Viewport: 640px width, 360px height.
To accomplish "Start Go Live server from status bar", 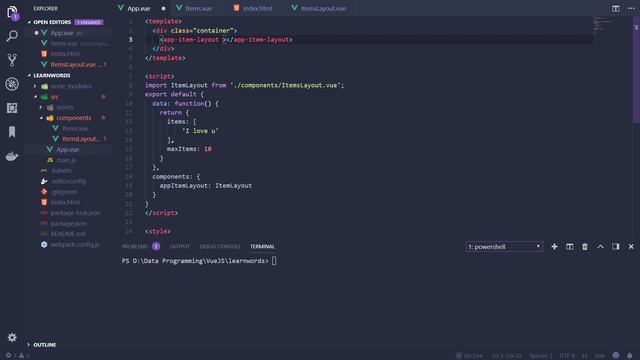I will [x=469, y=356].
